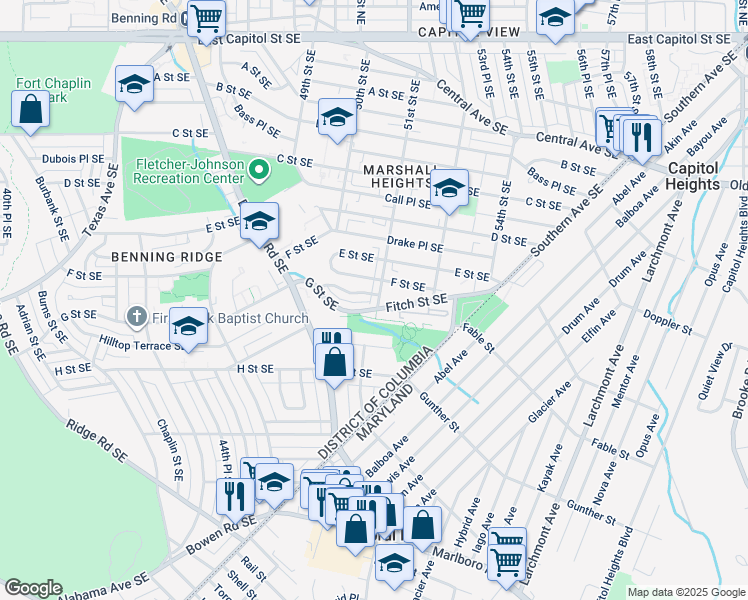The image size is (748, 600).
Task: Click the school marker on 50th St SE
Action: coord(337,119)
